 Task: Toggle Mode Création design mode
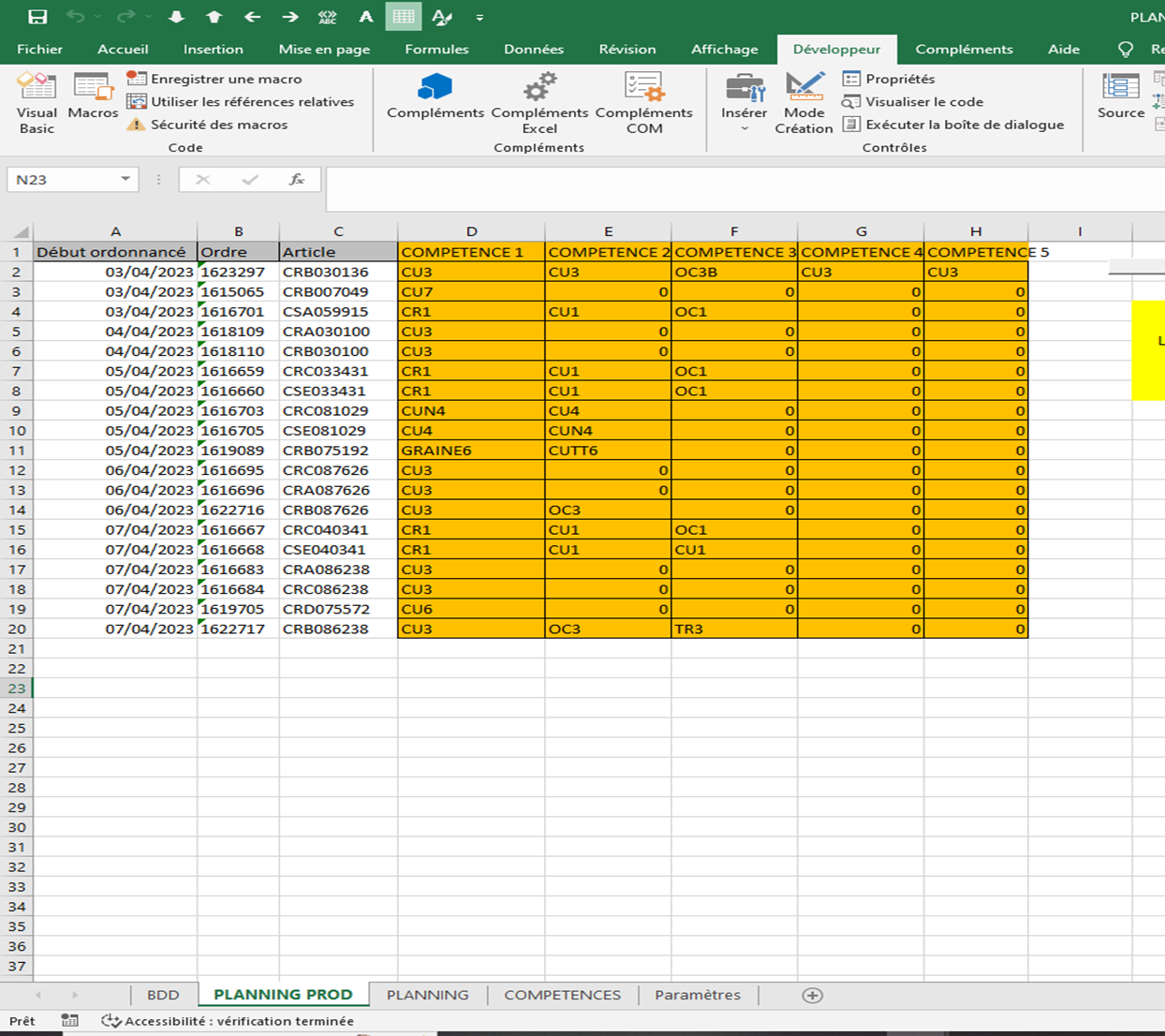pyautogui.click(x=804, y=101)
